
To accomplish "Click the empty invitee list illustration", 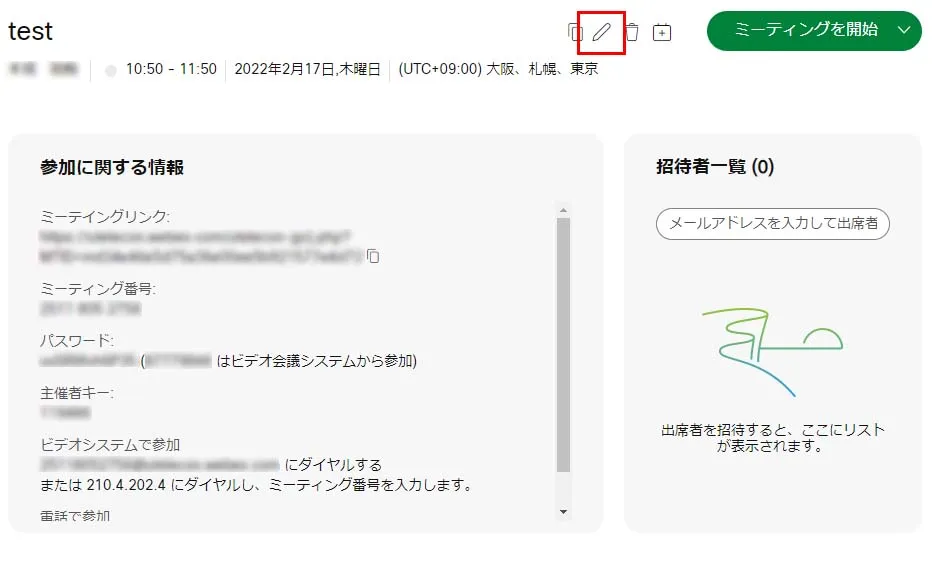I will 772,351.
